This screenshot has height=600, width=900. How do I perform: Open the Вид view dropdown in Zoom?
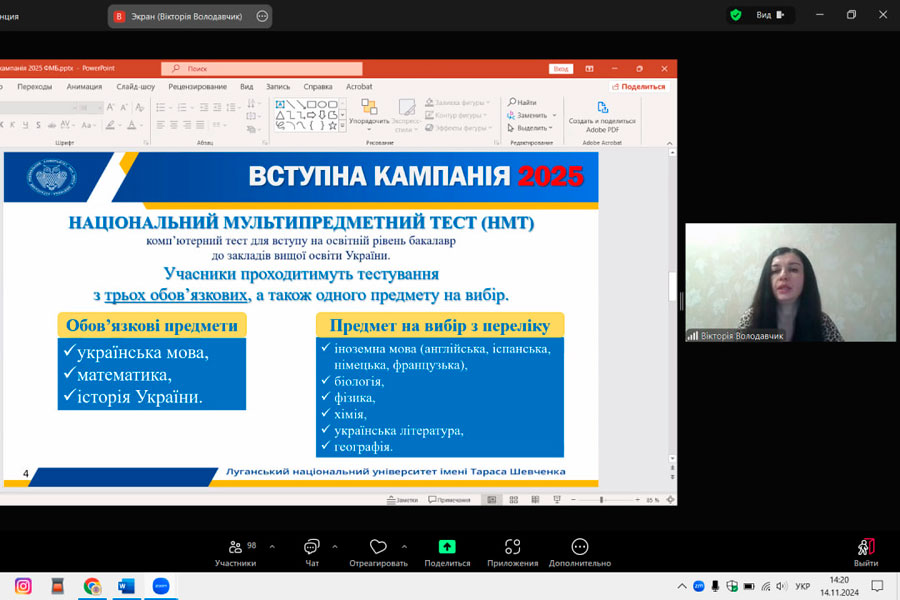coord(768,15)
